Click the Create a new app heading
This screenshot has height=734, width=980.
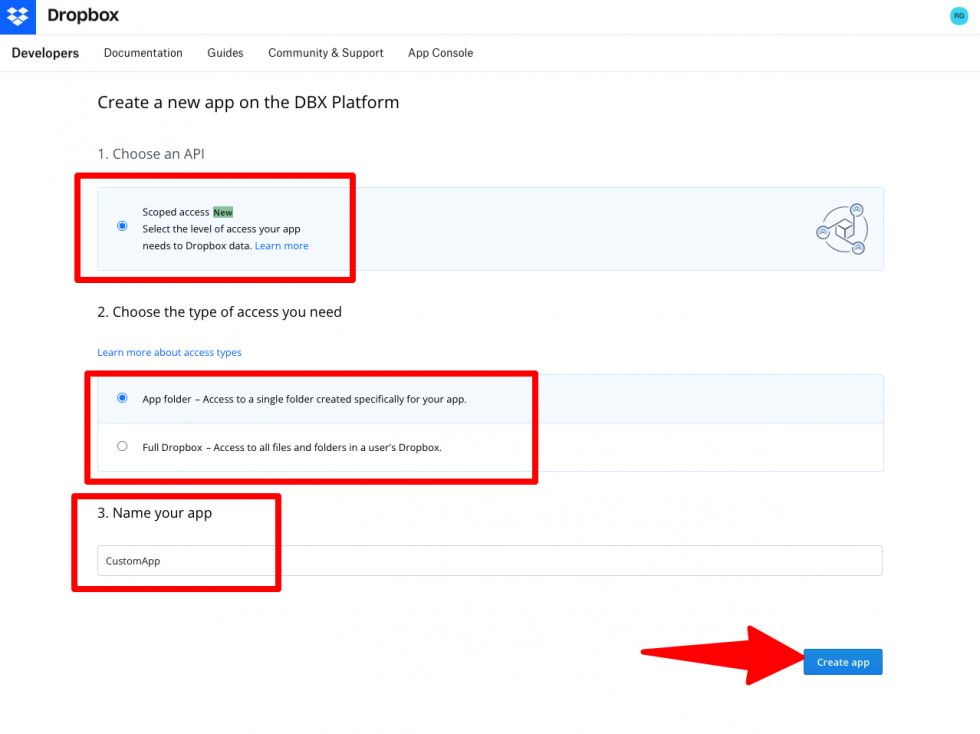tap(248, 102)
